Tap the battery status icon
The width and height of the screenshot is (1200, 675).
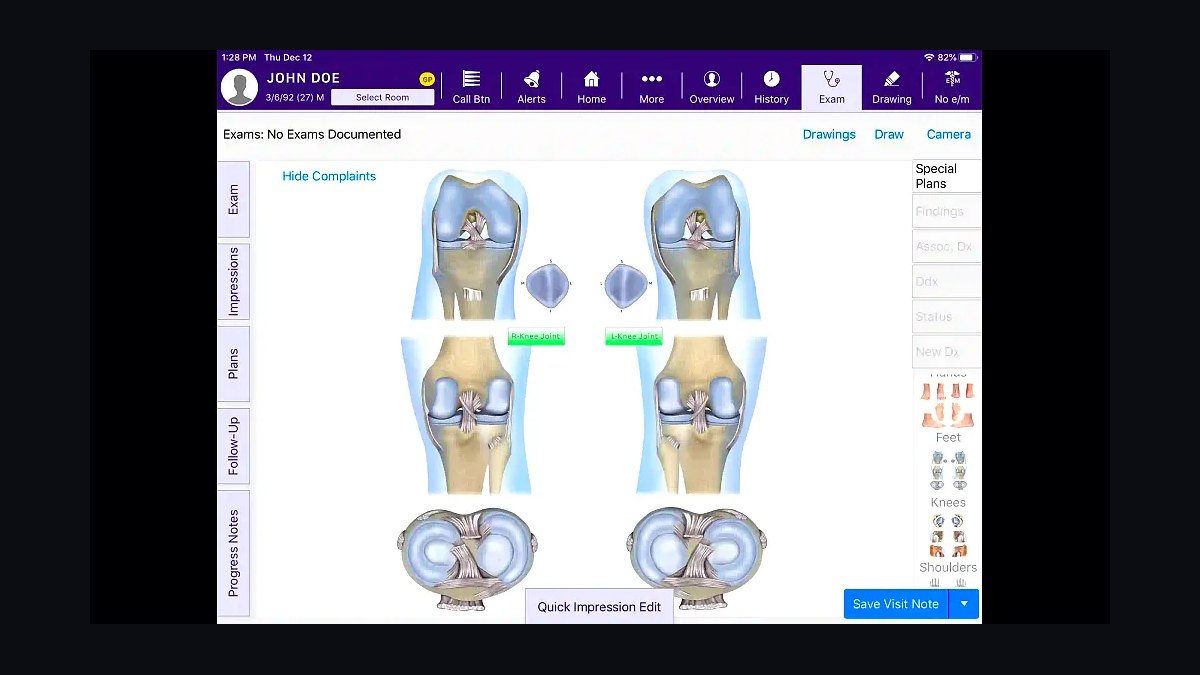pyautogui.click(x=967, y=58)
